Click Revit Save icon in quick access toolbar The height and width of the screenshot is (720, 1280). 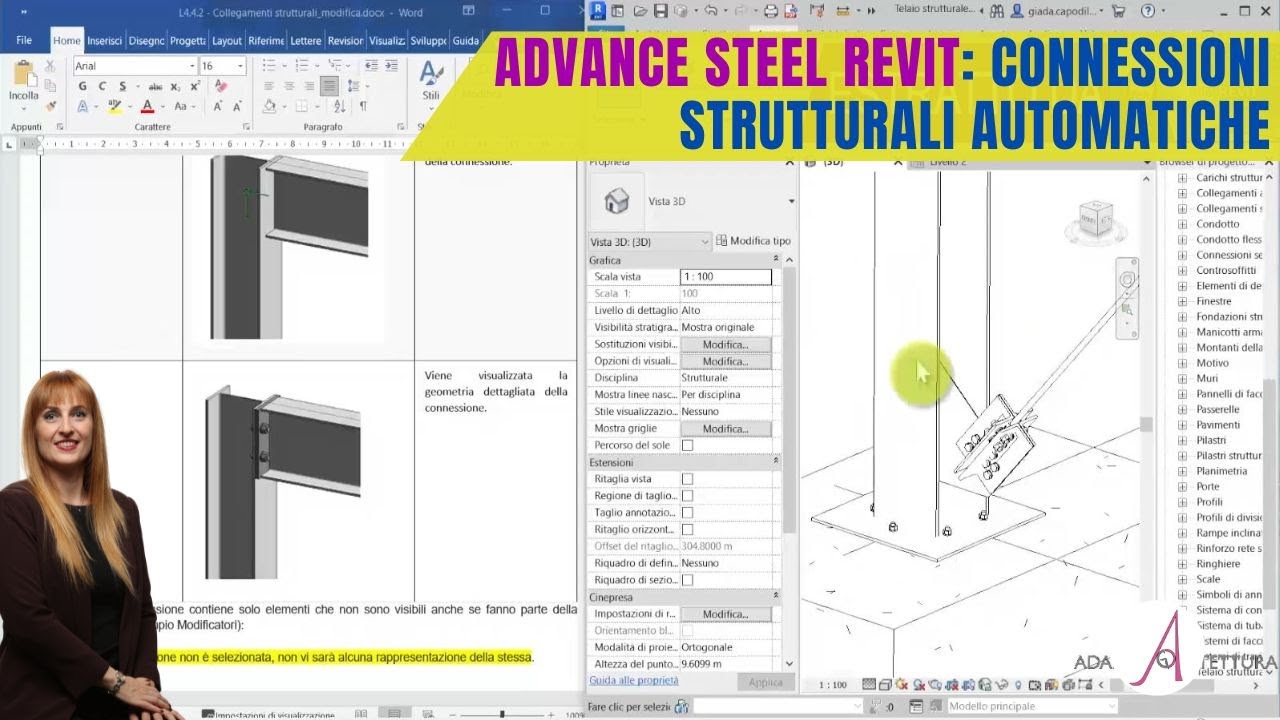tap(662, 11)
